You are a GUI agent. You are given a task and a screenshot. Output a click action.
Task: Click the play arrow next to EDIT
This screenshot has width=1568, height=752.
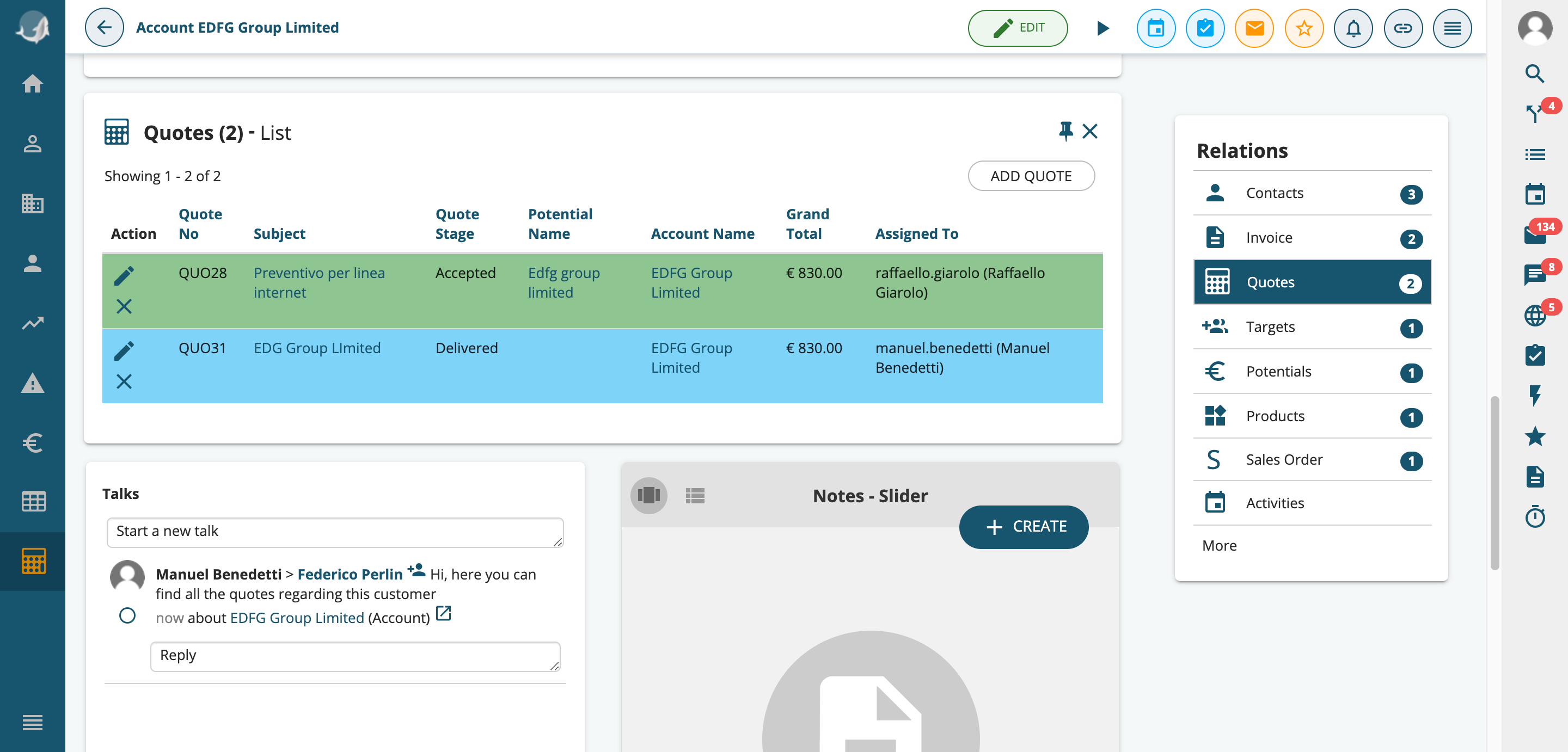[x=1102, y=28]
